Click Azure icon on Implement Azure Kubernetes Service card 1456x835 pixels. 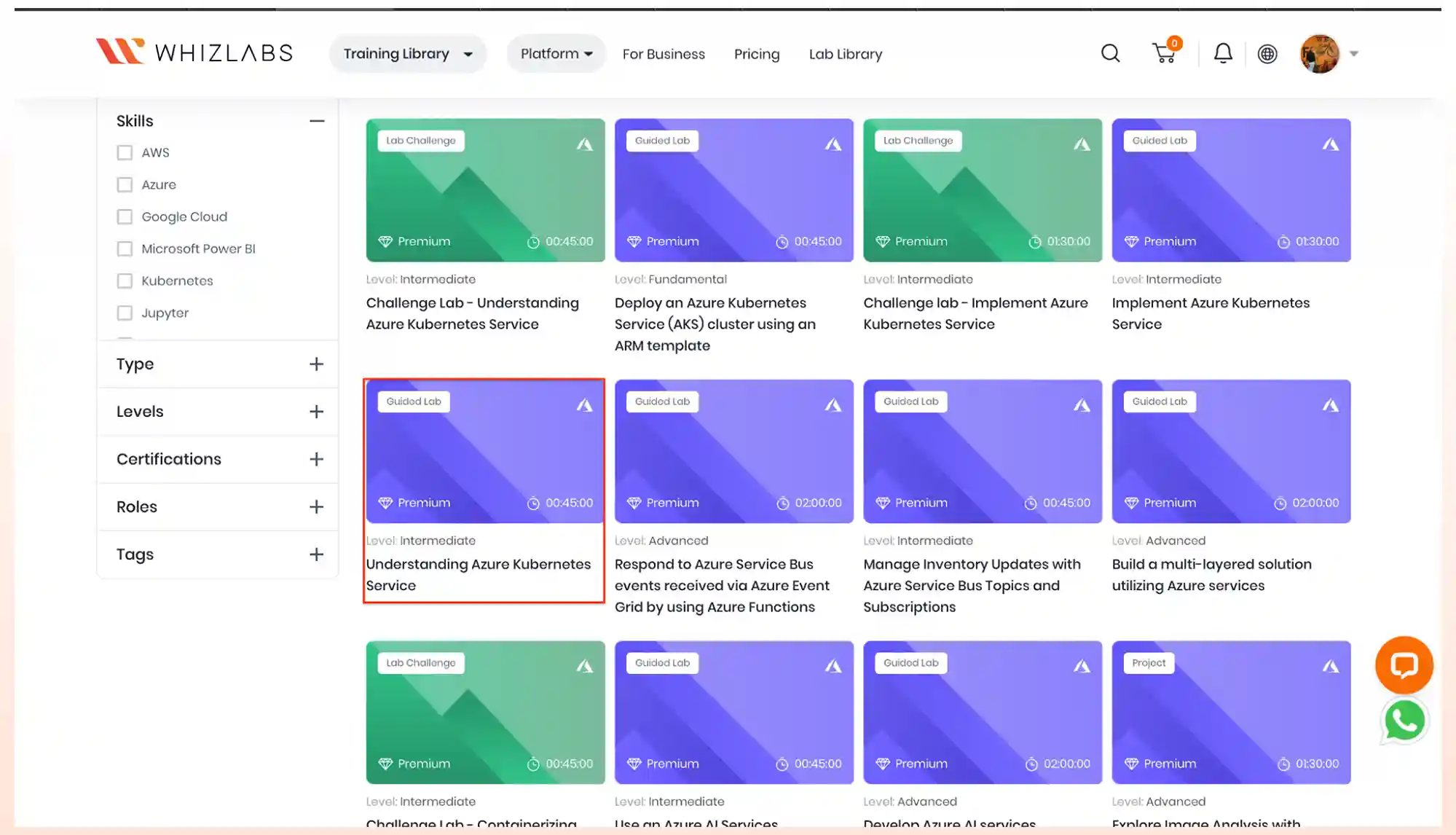click(x=1331, y=144)
